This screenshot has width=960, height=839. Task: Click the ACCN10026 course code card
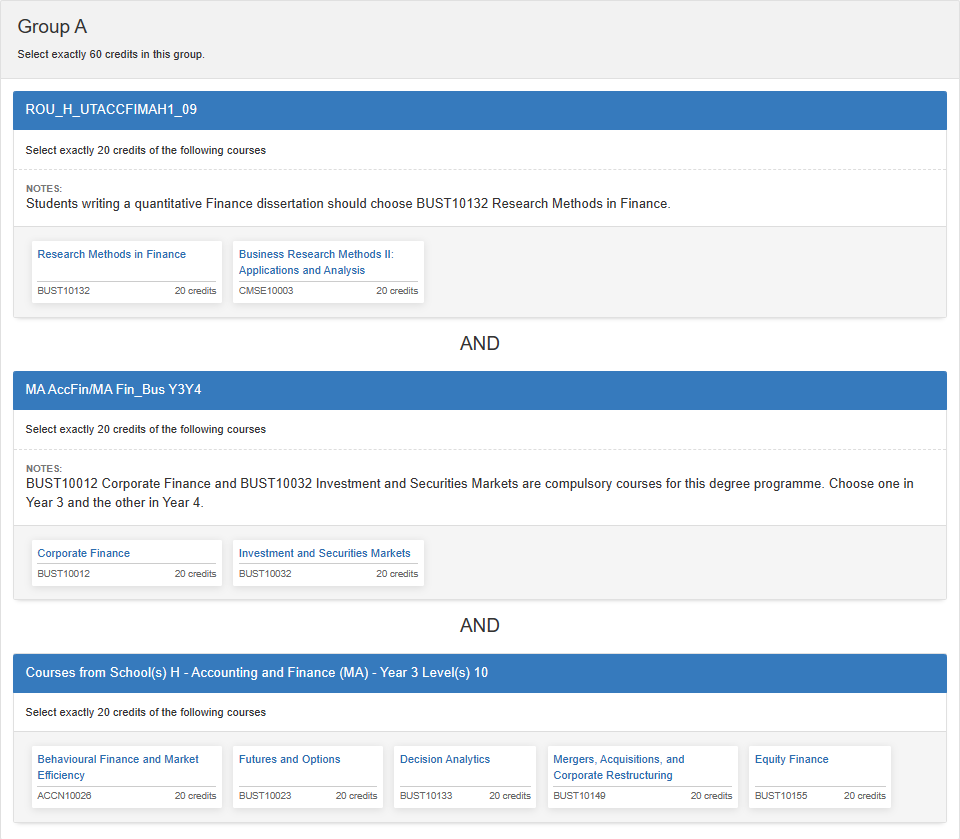(x=127, y=777)
